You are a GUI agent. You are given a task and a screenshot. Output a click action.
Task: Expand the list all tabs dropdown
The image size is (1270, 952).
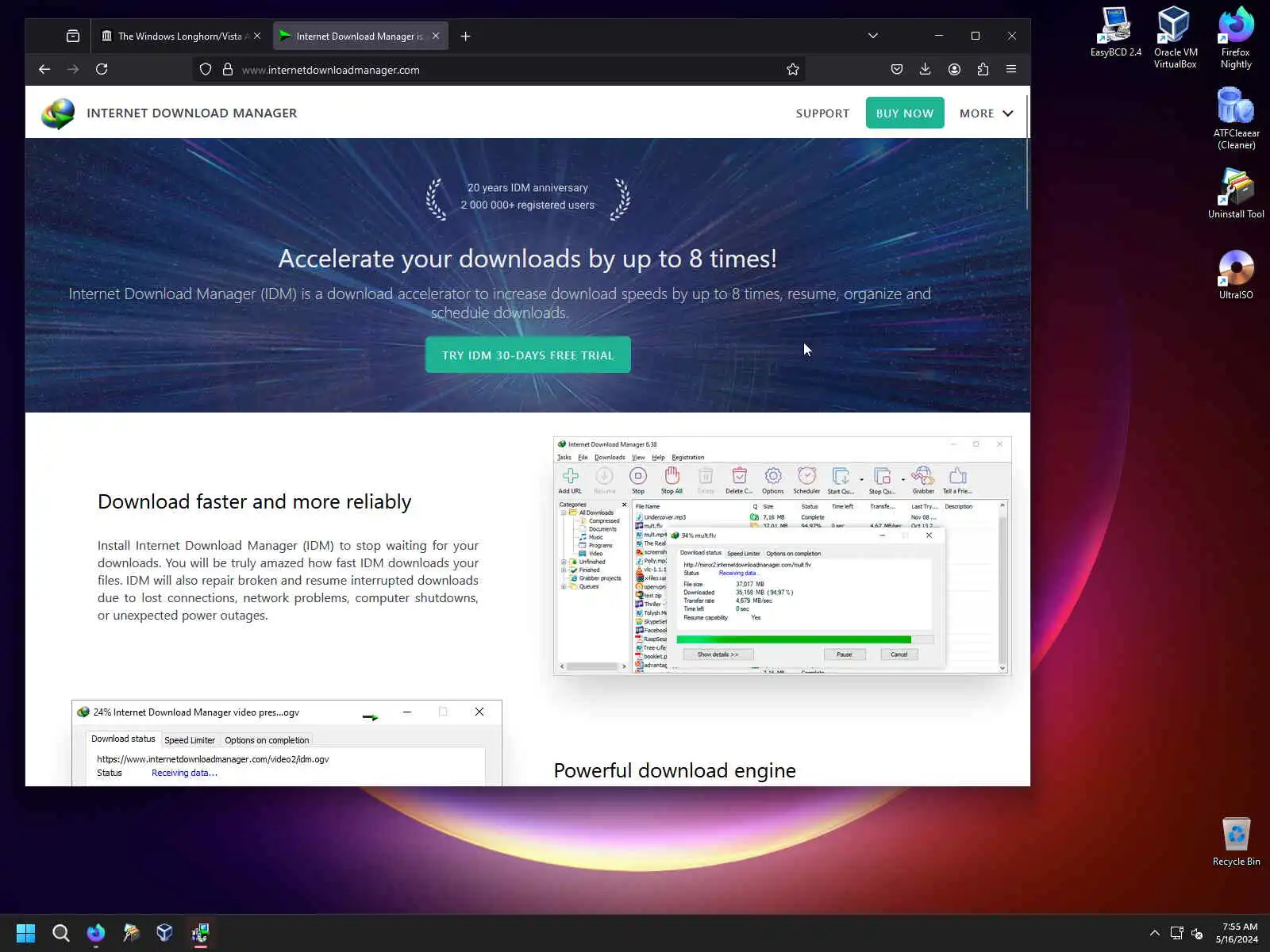[x=873, y=36]
